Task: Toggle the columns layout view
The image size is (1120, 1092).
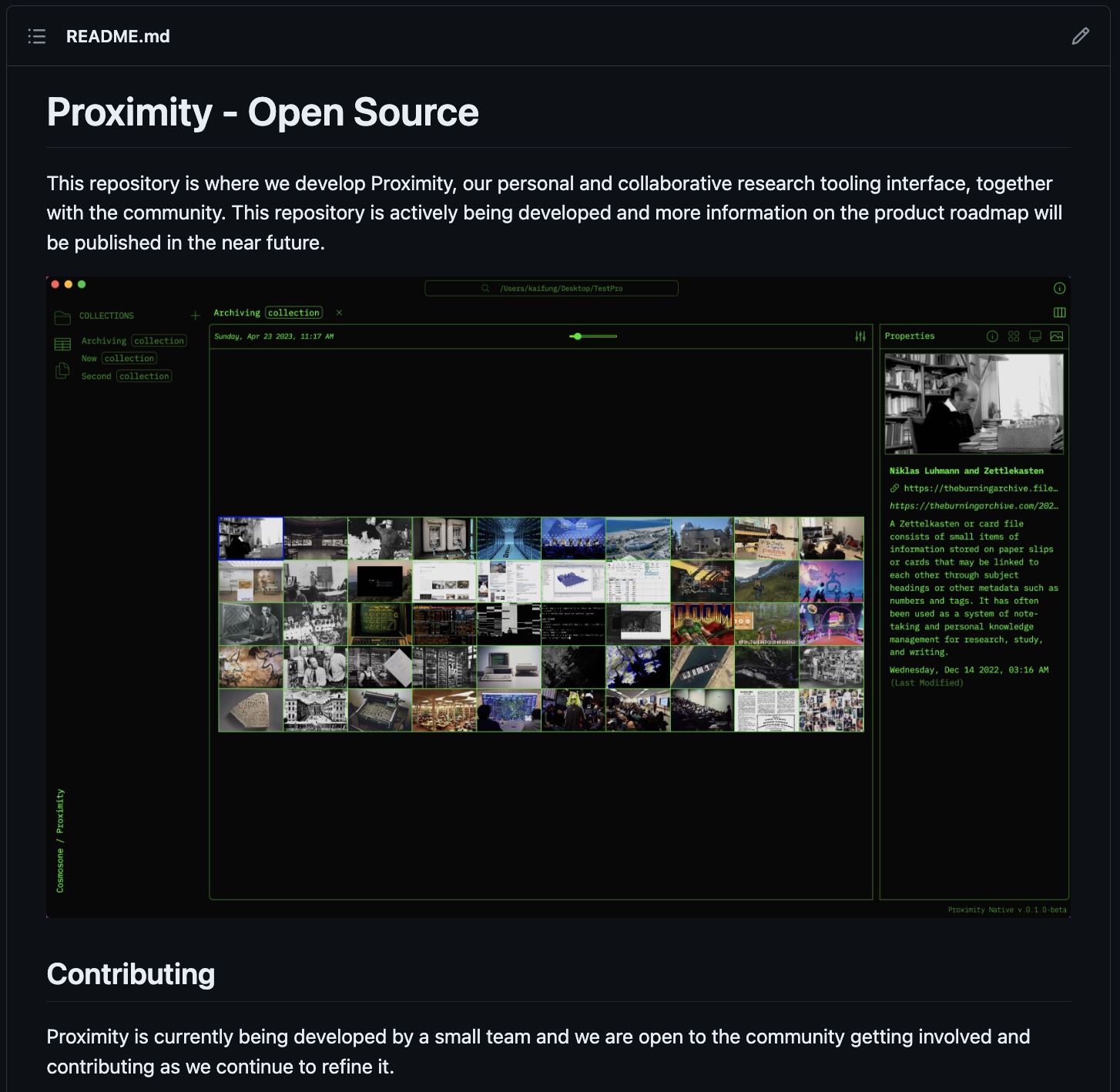Action: point(1059,313)
